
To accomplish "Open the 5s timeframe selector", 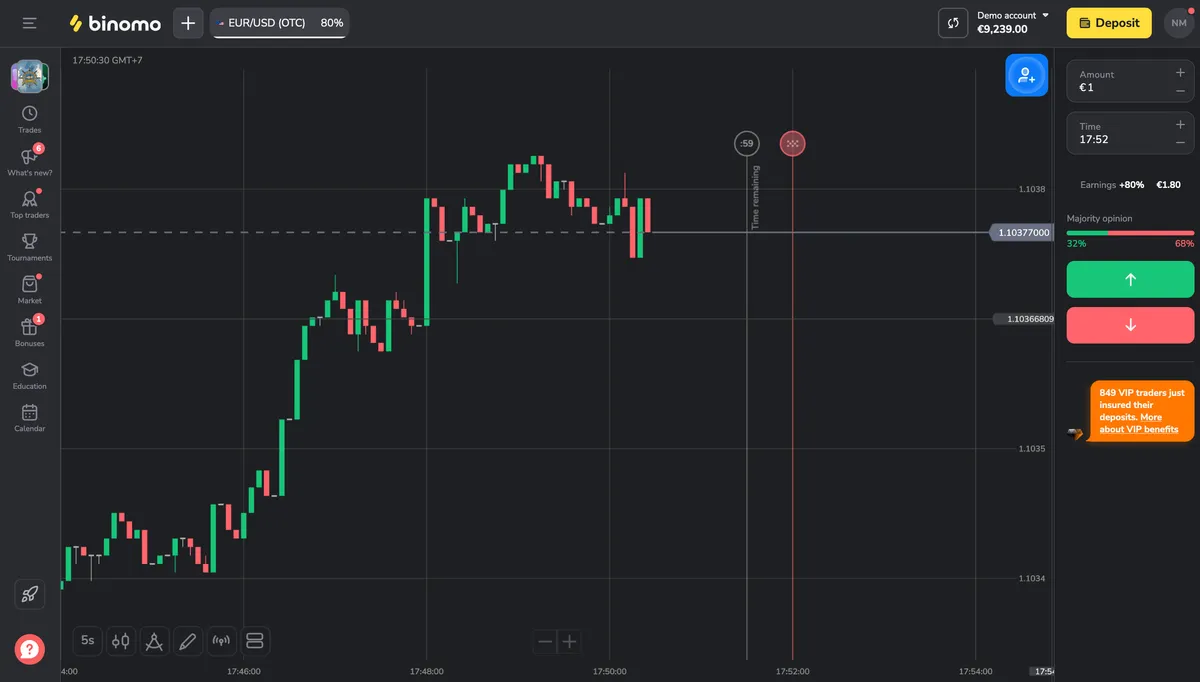I will point(88,640).
